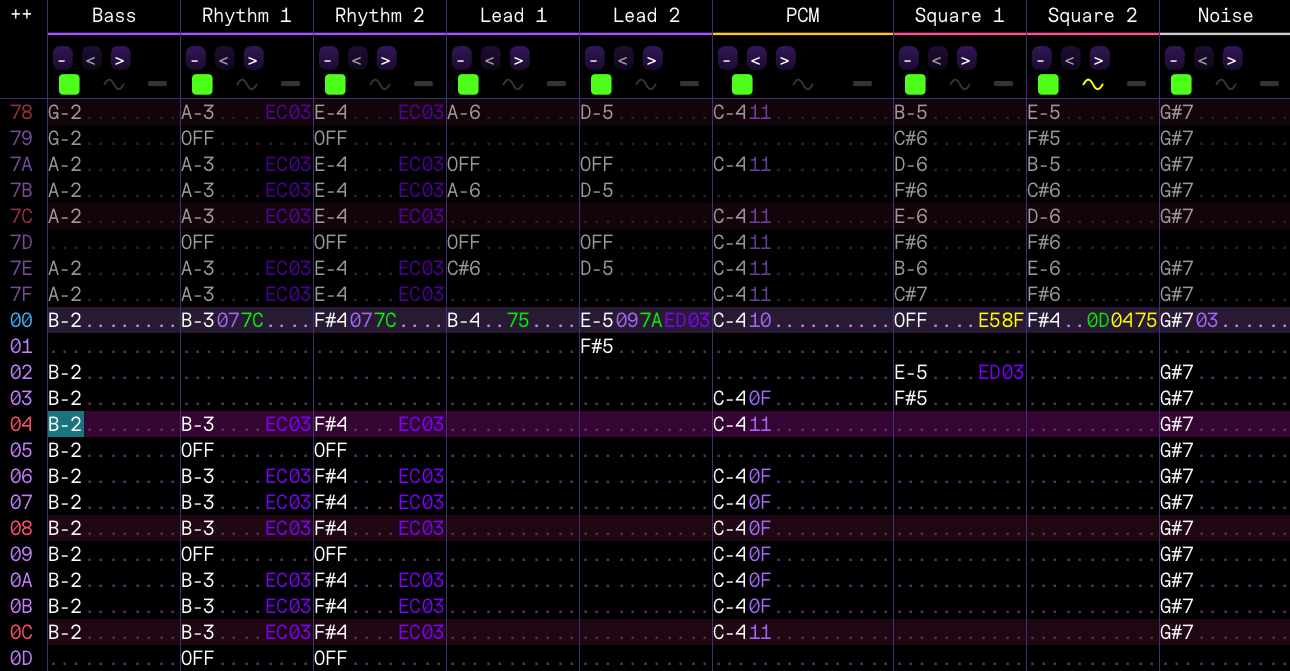Click the Rhythm 2 channel wave icon

click(x=380, y=84)
